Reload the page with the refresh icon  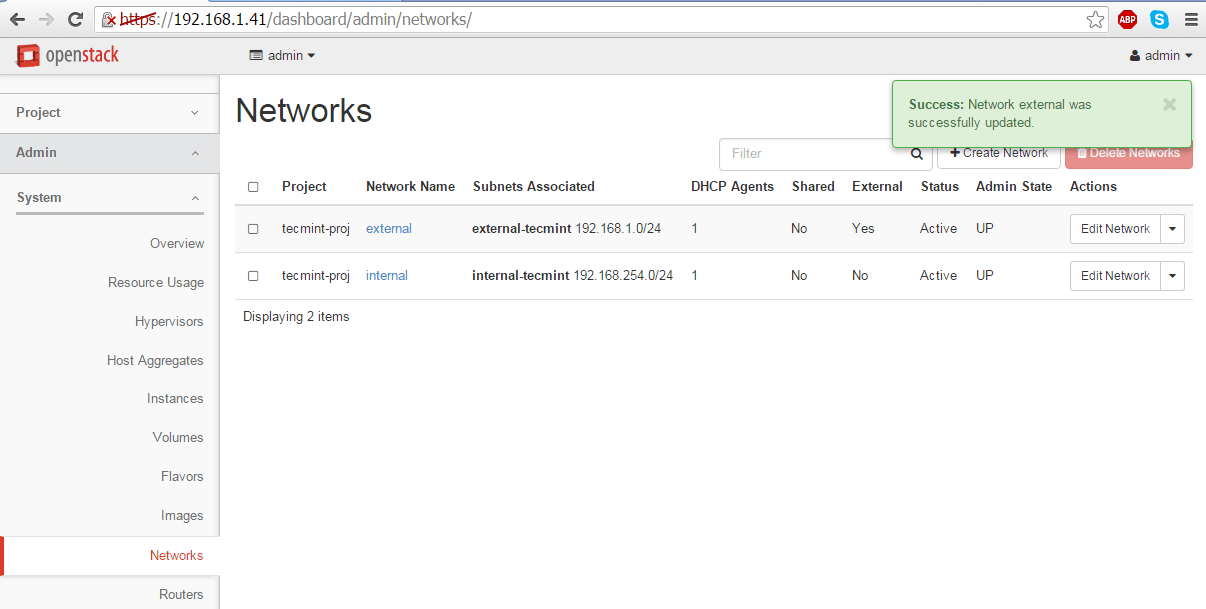tap(75, 19)
